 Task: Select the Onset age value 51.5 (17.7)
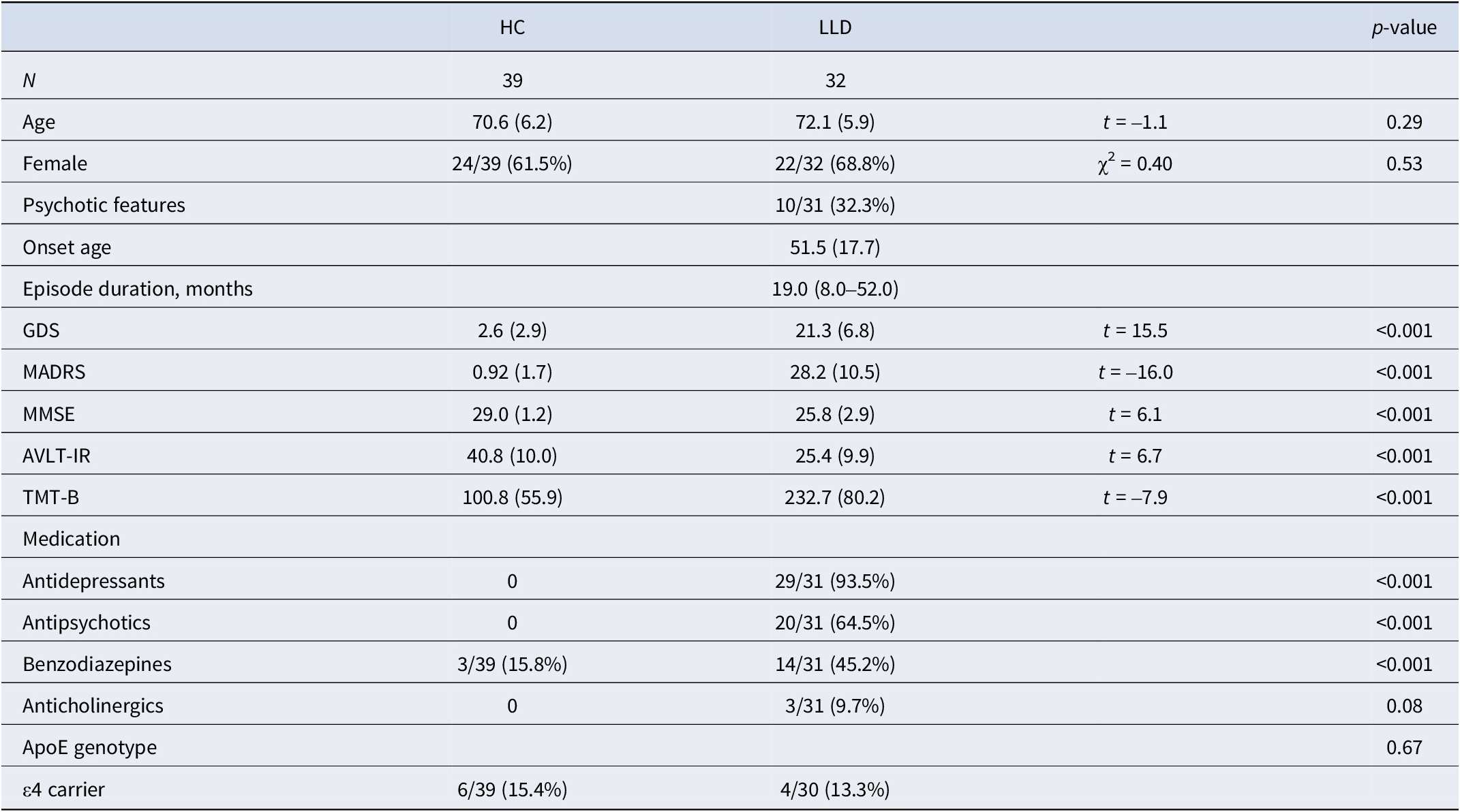pyautogui.click(x=835, y=247)
